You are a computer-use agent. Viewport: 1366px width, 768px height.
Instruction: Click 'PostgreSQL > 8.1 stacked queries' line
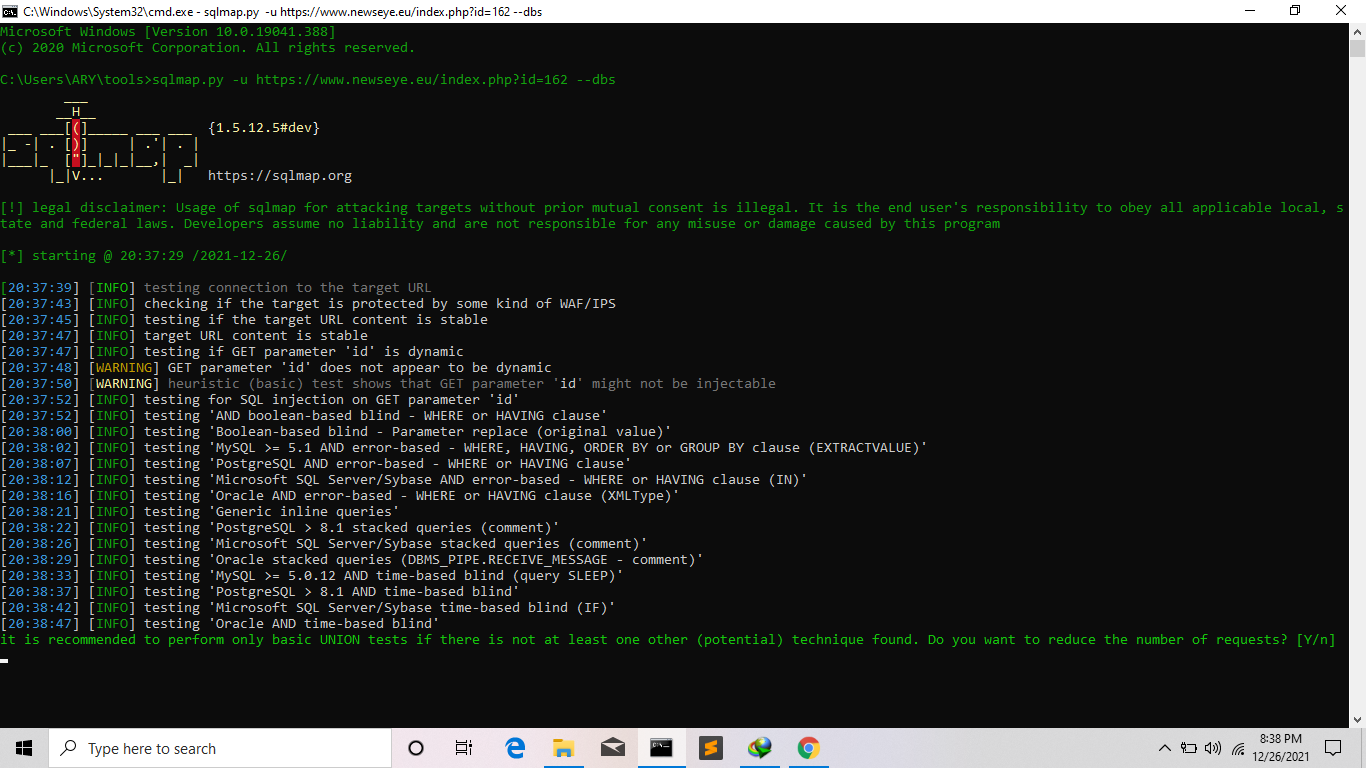pyautogui.click(x=280, y=528)
